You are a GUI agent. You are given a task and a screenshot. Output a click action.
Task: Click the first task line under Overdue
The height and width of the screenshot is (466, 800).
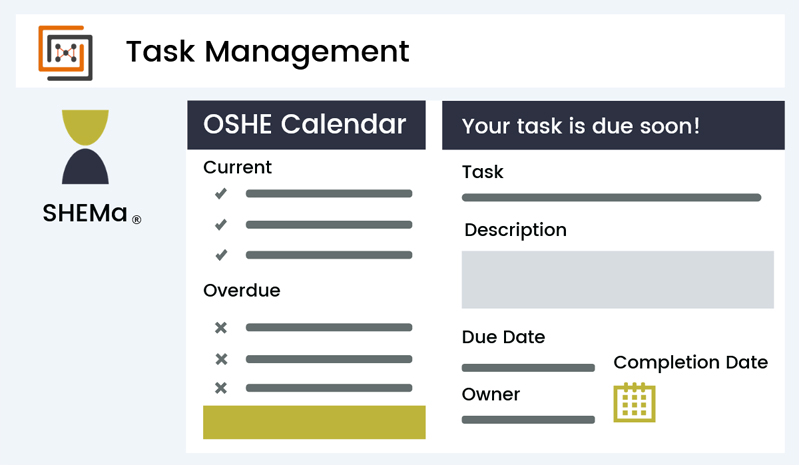coord(329,327)
